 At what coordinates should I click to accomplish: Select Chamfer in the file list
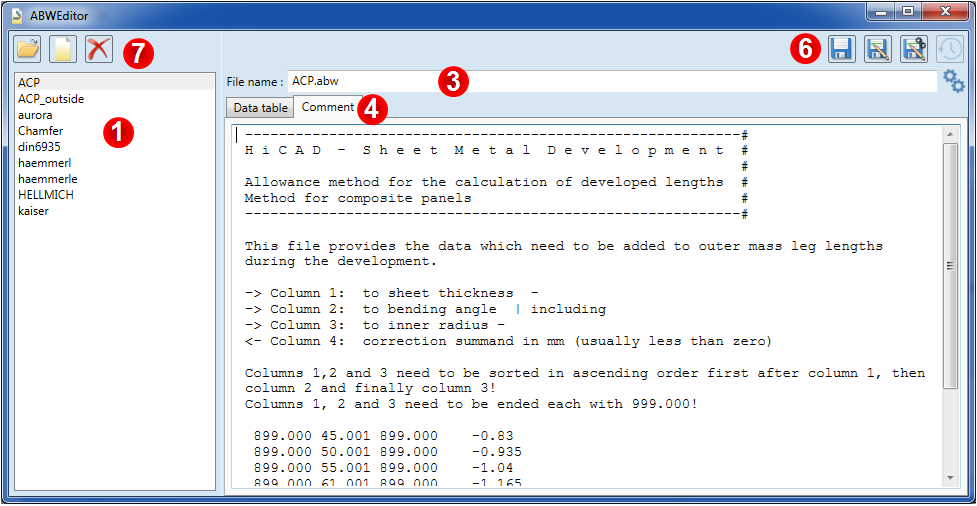115,131
